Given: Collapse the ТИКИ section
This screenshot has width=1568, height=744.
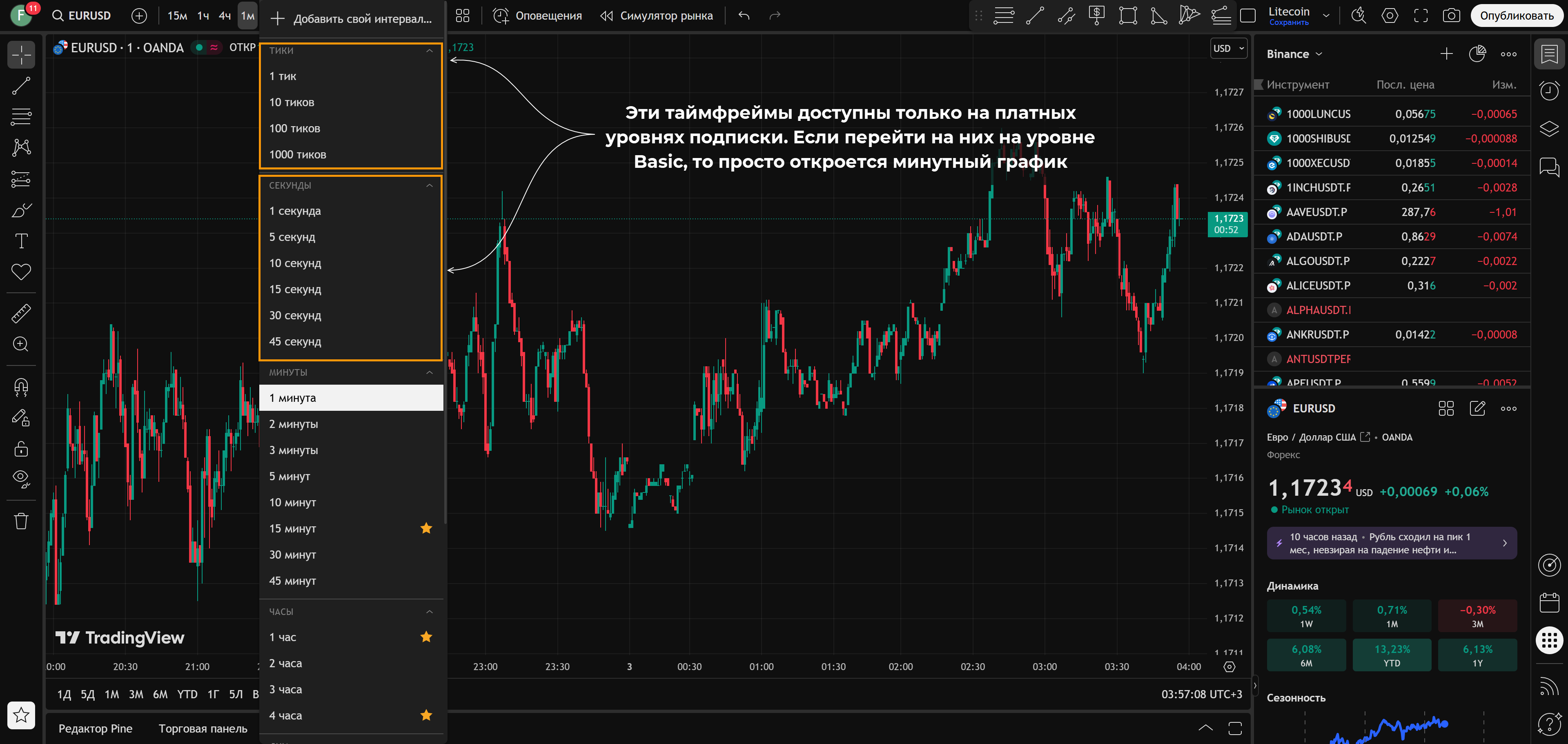Looking at the screenshot, I should pyautogui.click(x=429, y=51).
